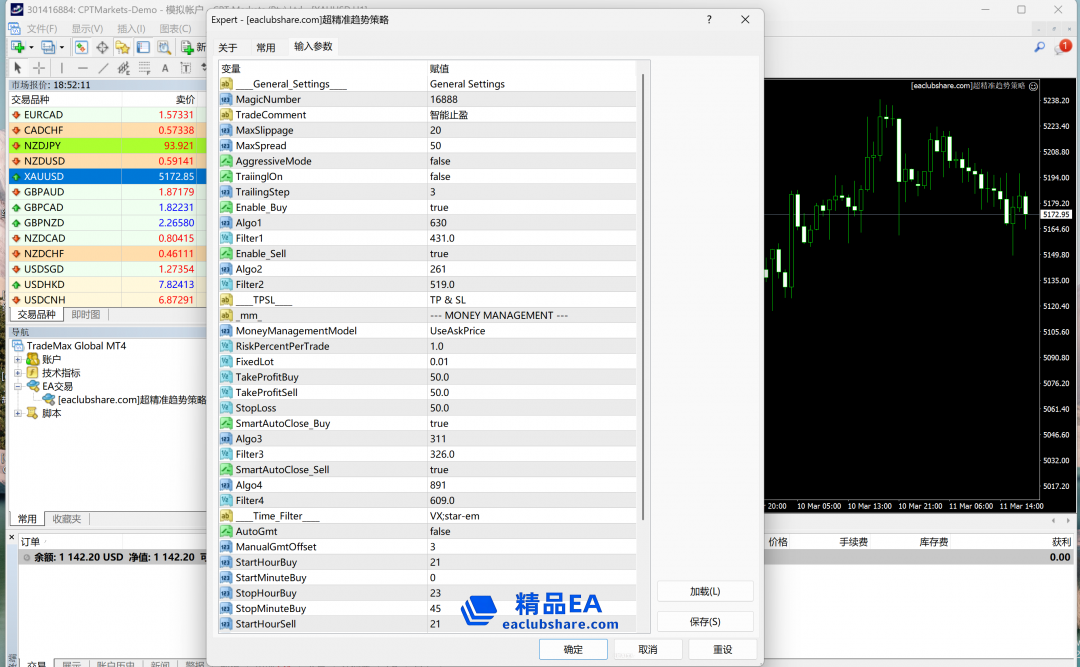Click the search magnifier icon at top right

1039,47
